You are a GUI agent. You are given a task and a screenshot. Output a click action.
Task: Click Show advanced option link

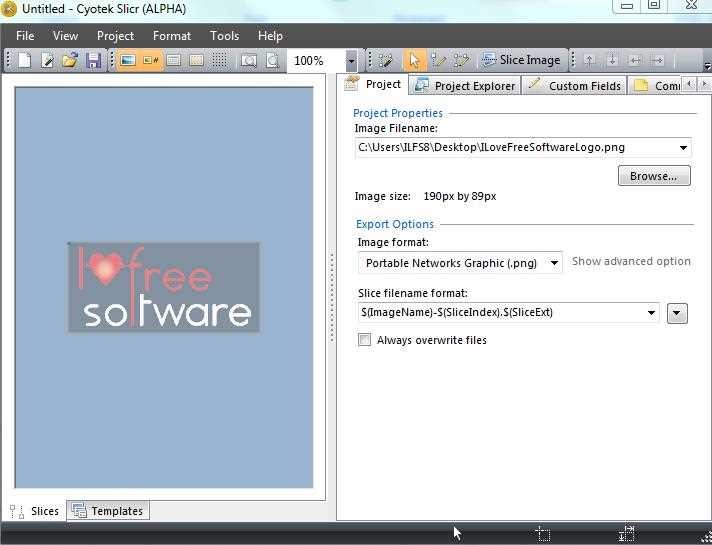[631, 261]
